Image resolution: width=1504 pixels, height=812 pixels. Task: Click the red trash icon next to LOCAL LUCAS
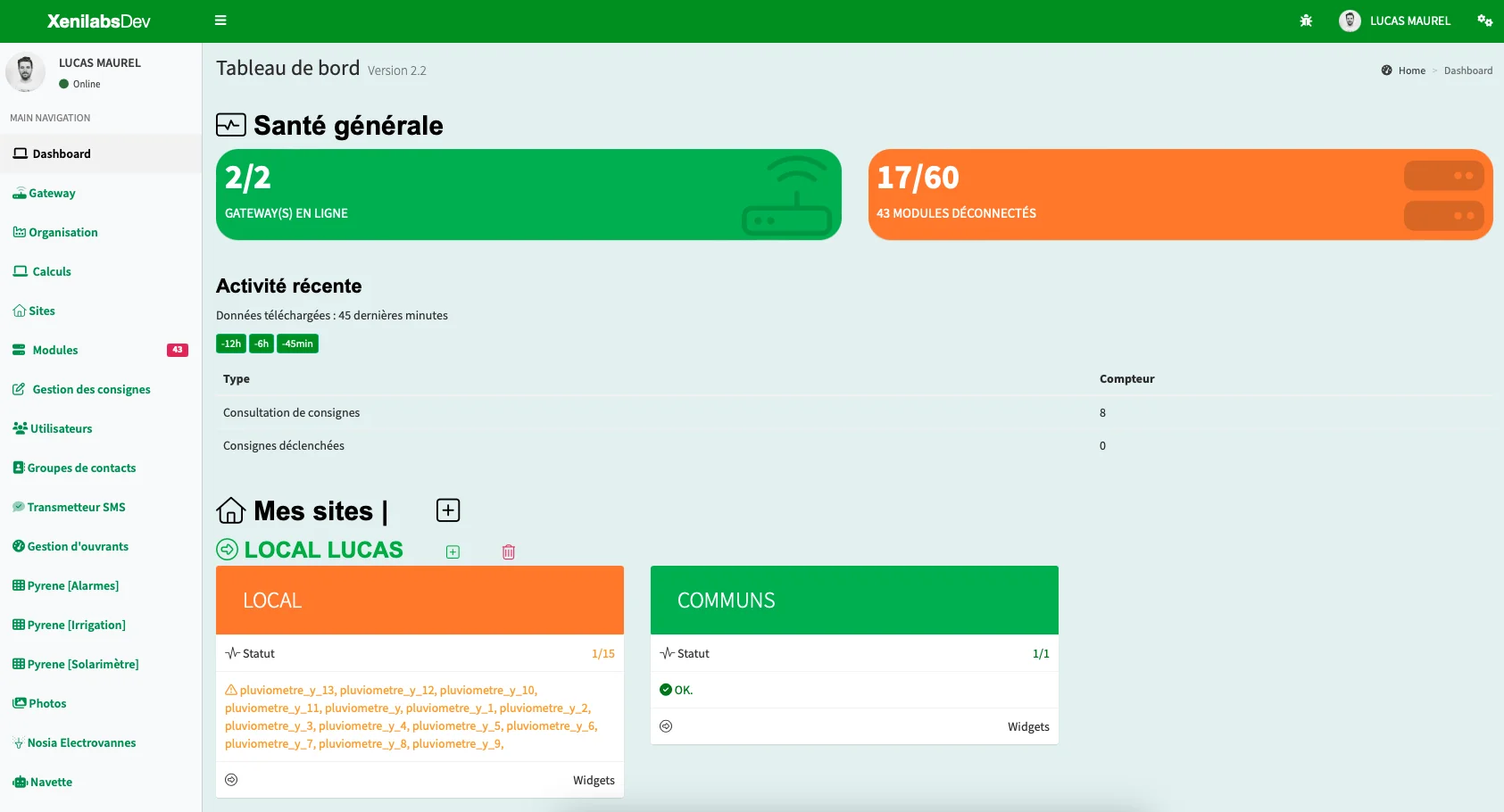509,552
